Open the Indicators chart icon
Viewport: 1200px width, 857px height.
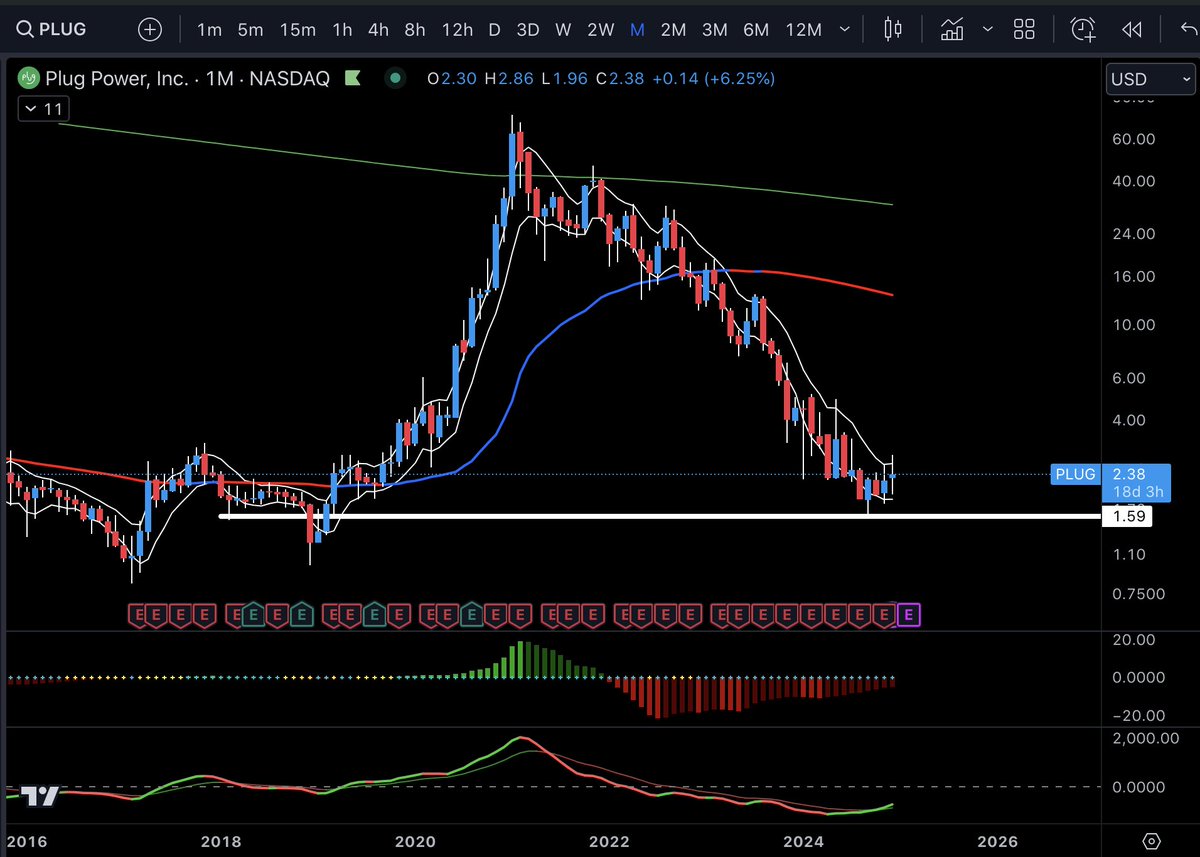[951, 29]
